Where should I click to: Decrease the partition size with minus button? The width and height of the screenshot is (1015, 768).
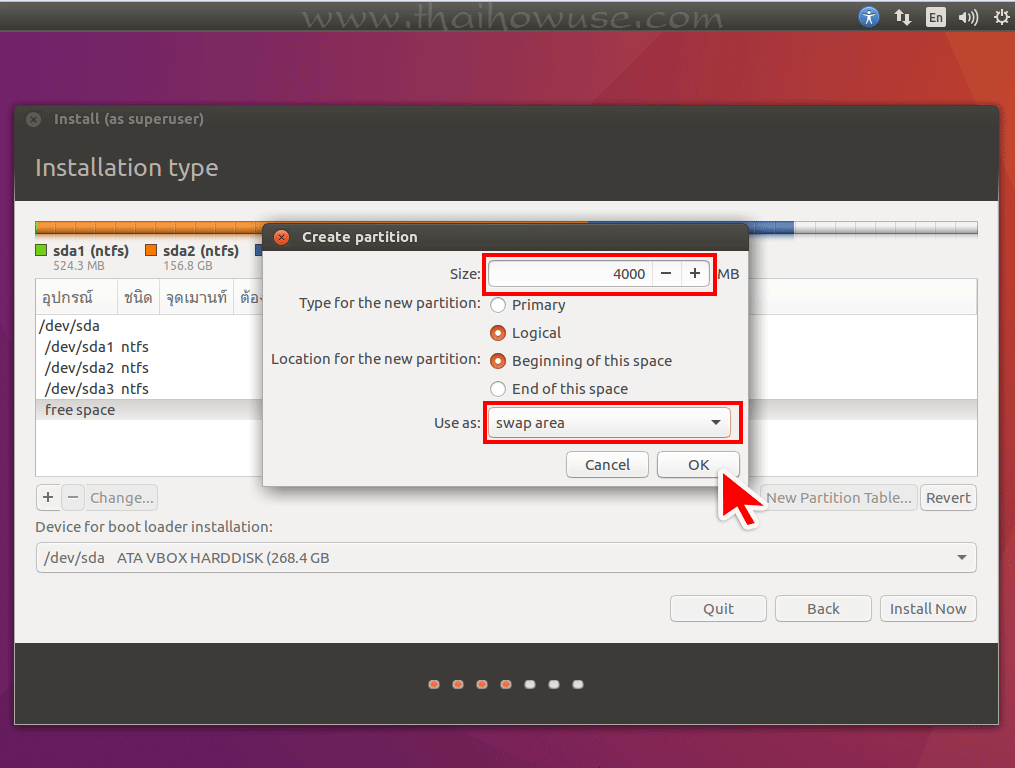pos(666,273)
